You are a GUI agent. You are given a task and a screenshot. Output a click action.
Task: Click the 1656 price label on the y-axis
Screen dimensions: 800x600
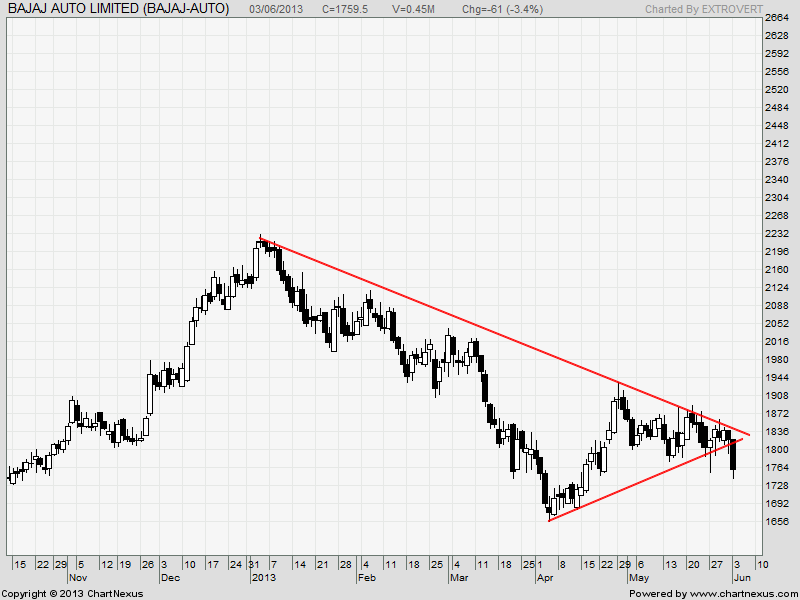click(777, 522)
